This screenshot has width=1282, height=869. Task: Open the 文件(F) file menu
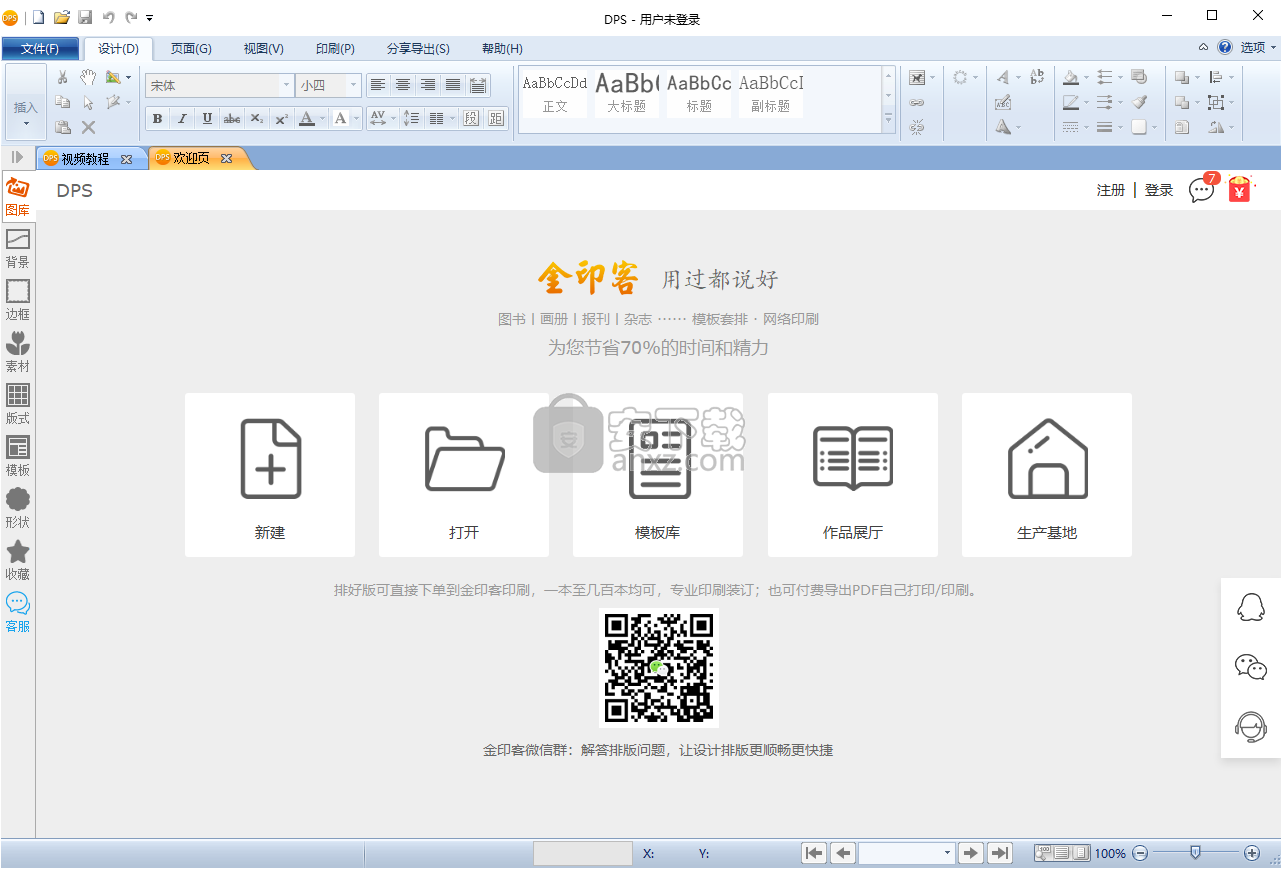click(x=40, y=49)
